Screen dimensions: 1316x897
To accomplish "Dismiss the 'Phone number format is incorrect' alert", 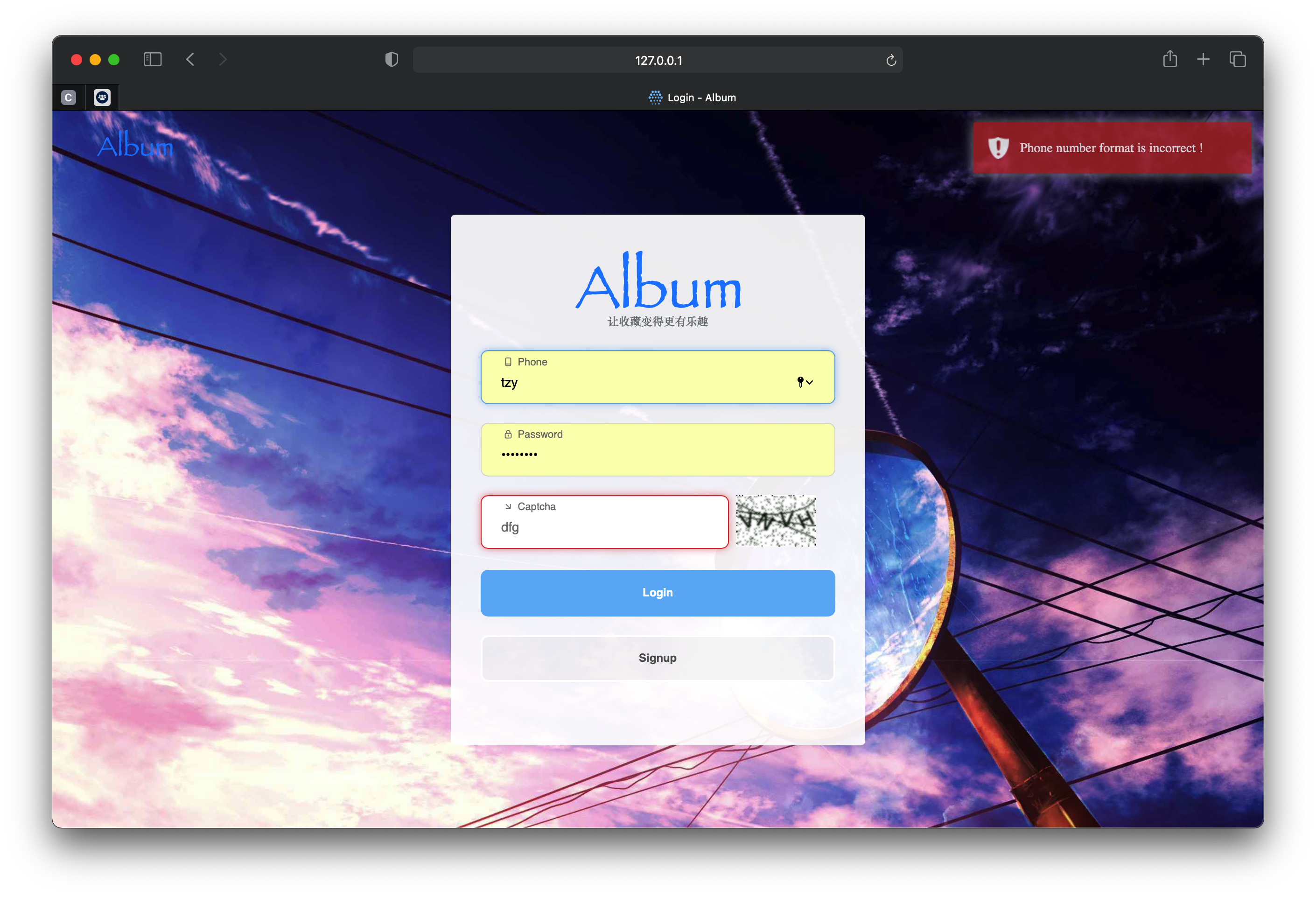I will point(1112,148).
